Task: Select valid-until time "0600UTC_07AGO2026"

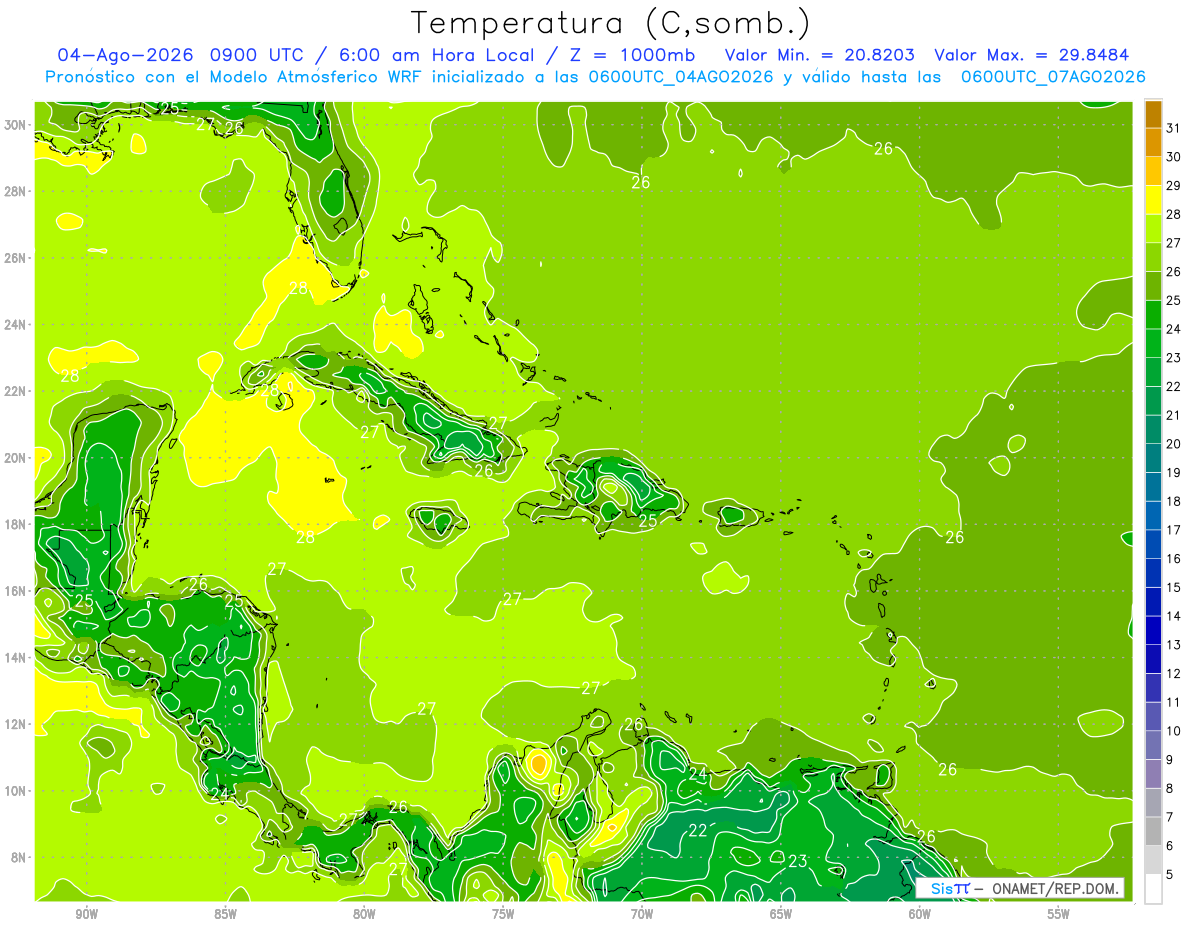Action: tap(1052, 76)
